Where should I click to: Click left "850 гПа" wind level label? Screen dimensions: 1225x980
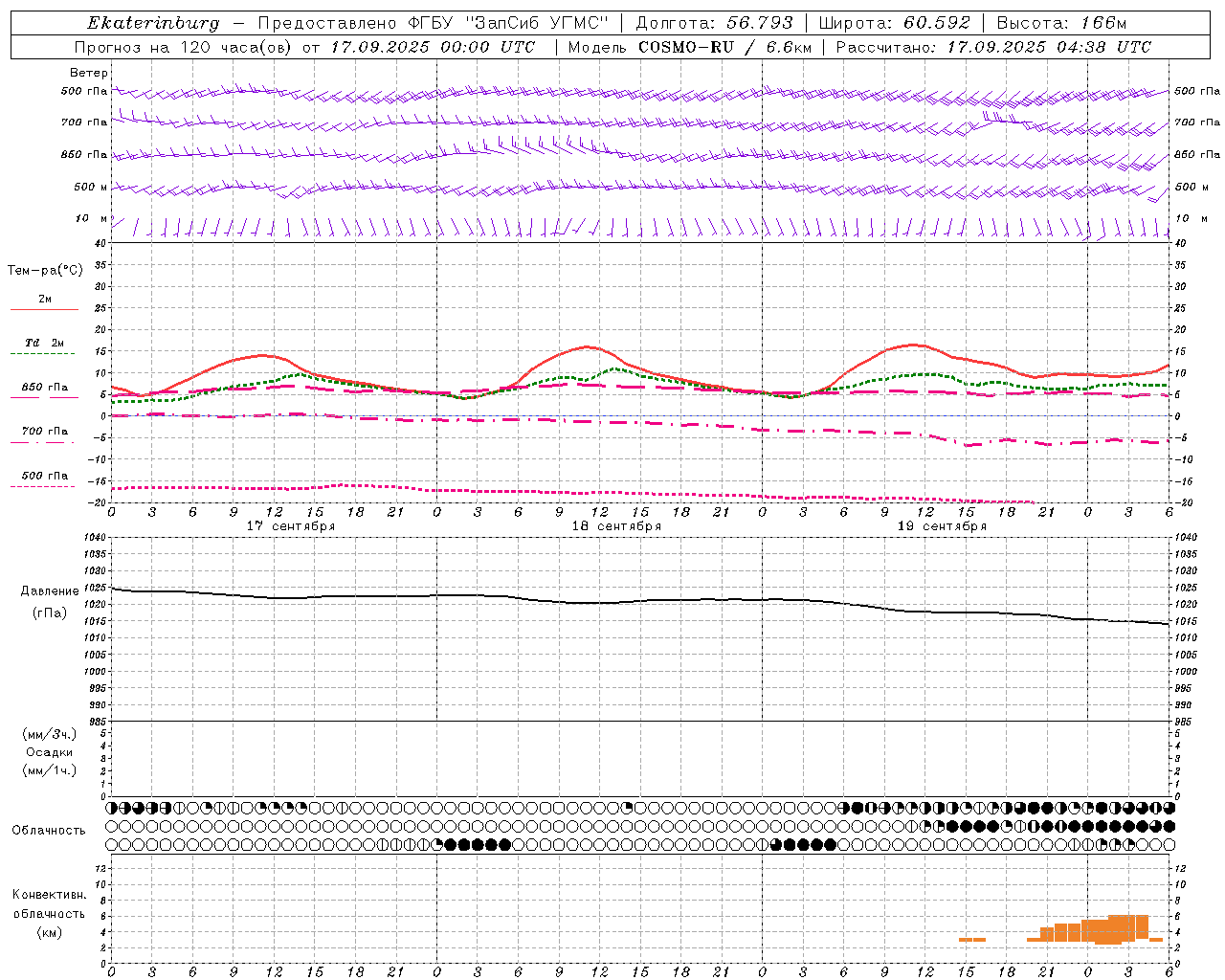84,154
